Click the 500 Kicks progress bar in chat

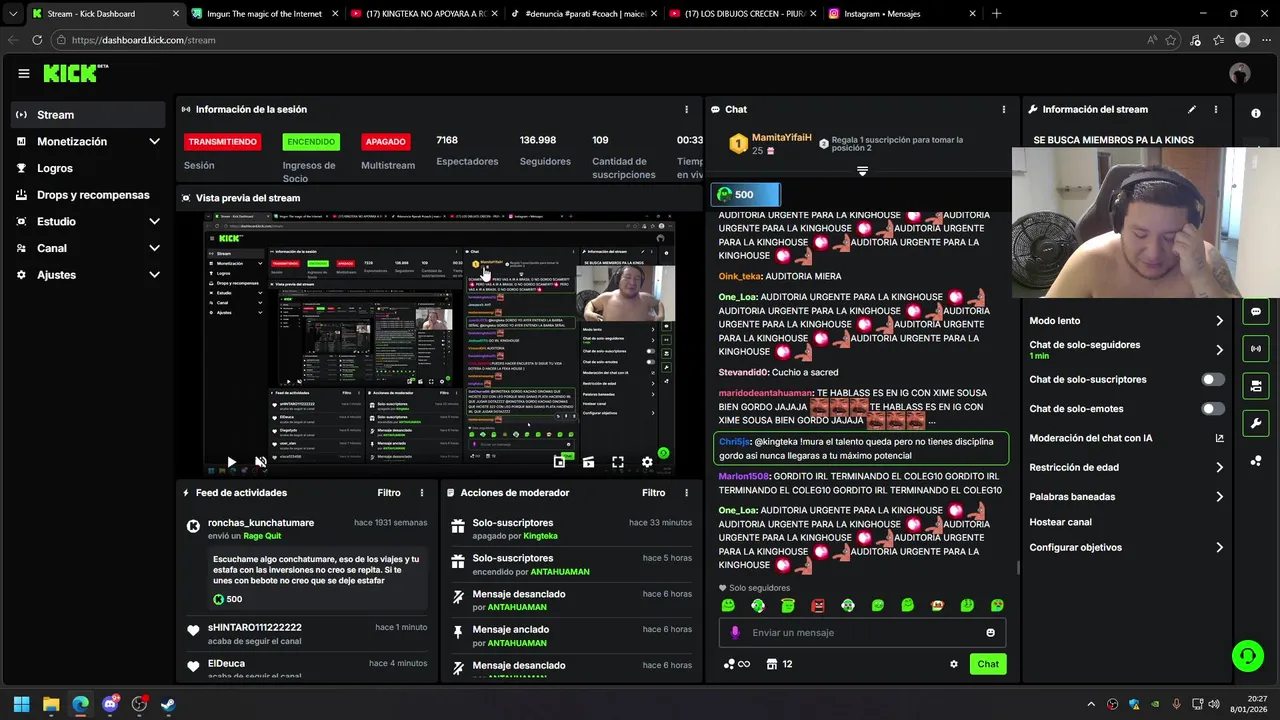(x=746, y=195)
